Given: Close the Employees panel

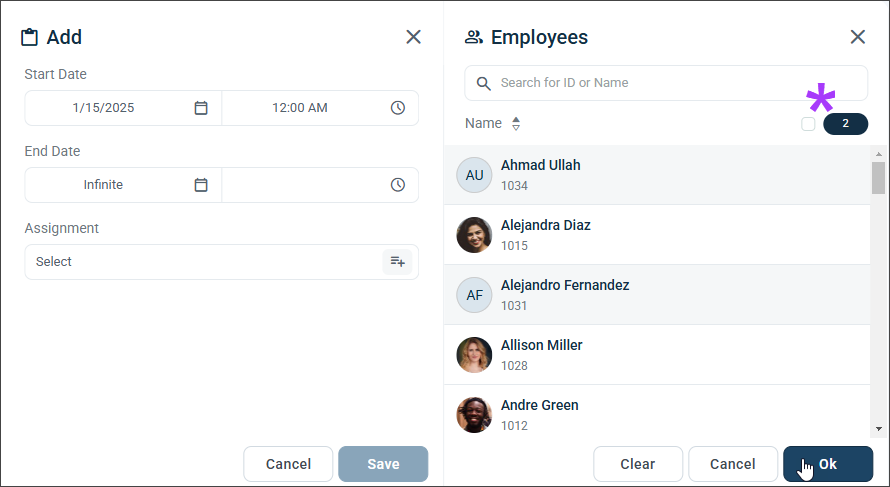Looking at the screenshot, I should [x=858, y=37].
